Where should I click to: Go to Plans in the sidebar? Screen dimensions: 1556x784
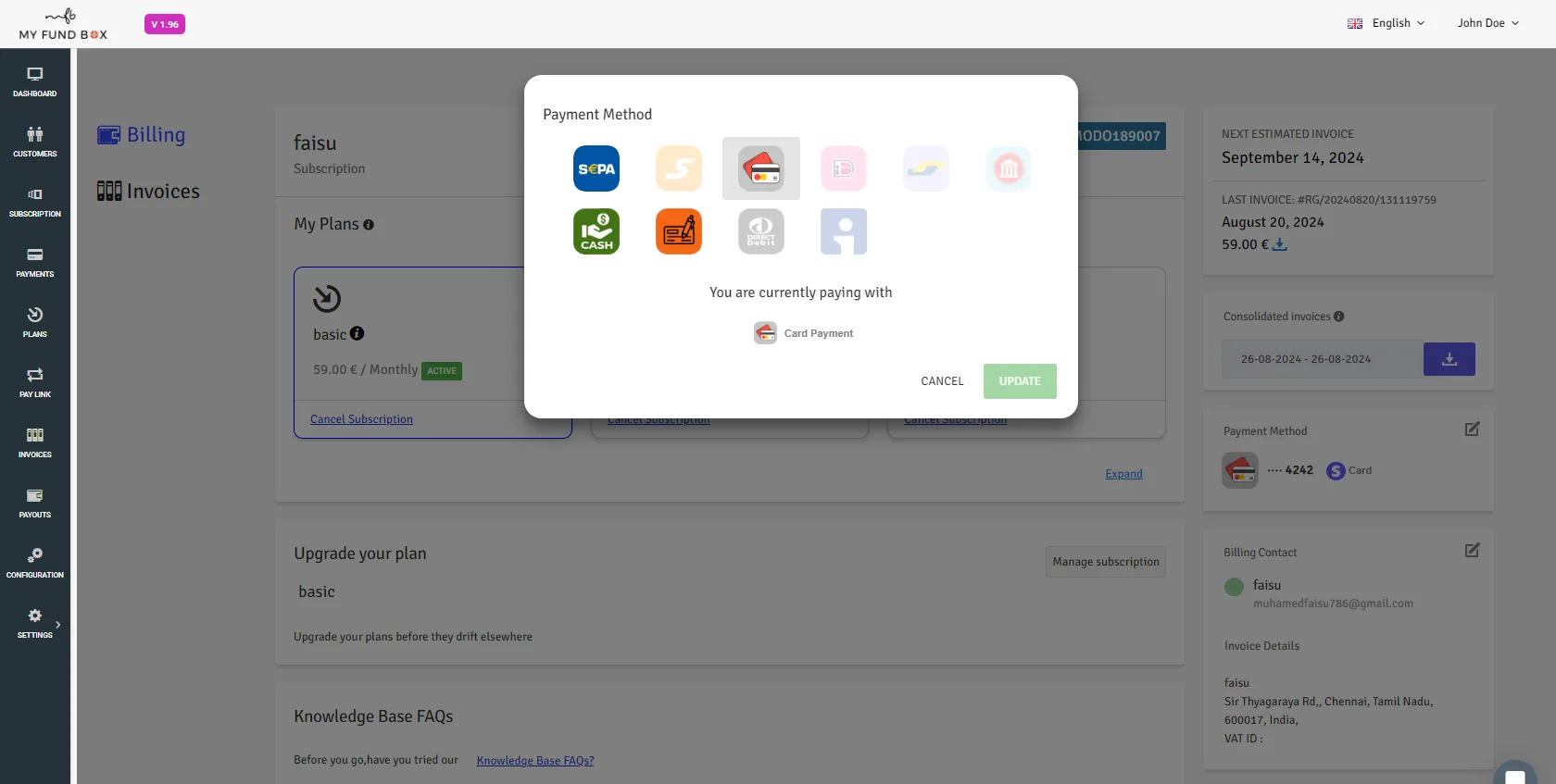click(35, 322)
